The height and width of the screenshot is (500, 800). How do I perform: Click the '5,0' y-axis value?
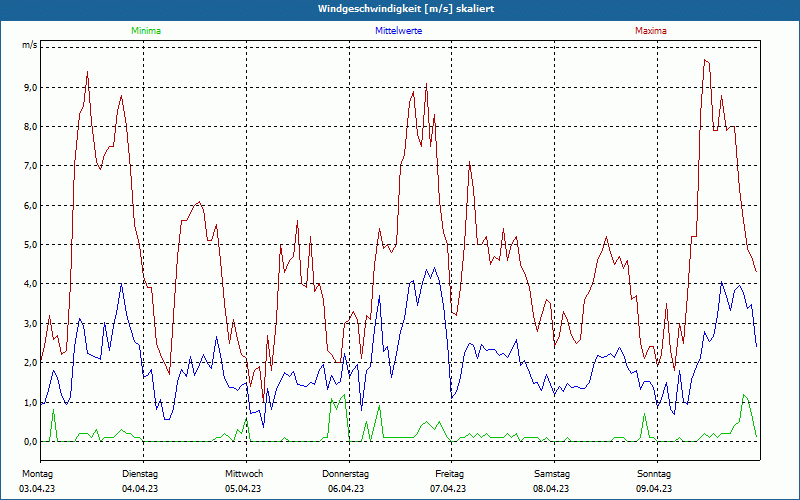coord(30,245)
